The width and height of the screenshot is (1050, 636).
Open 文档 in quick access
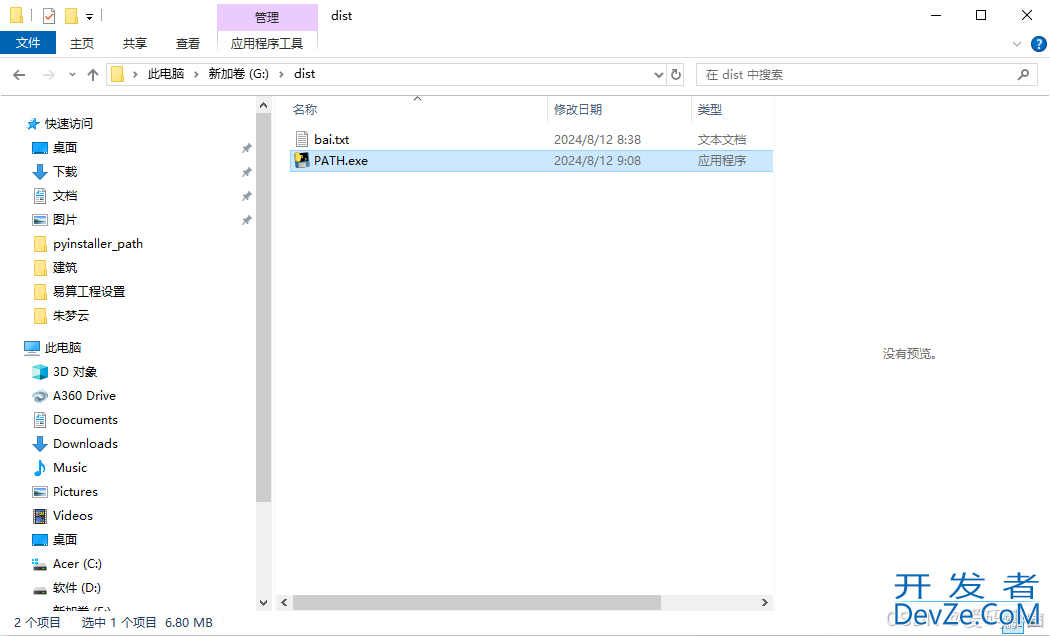click(65, 195)
